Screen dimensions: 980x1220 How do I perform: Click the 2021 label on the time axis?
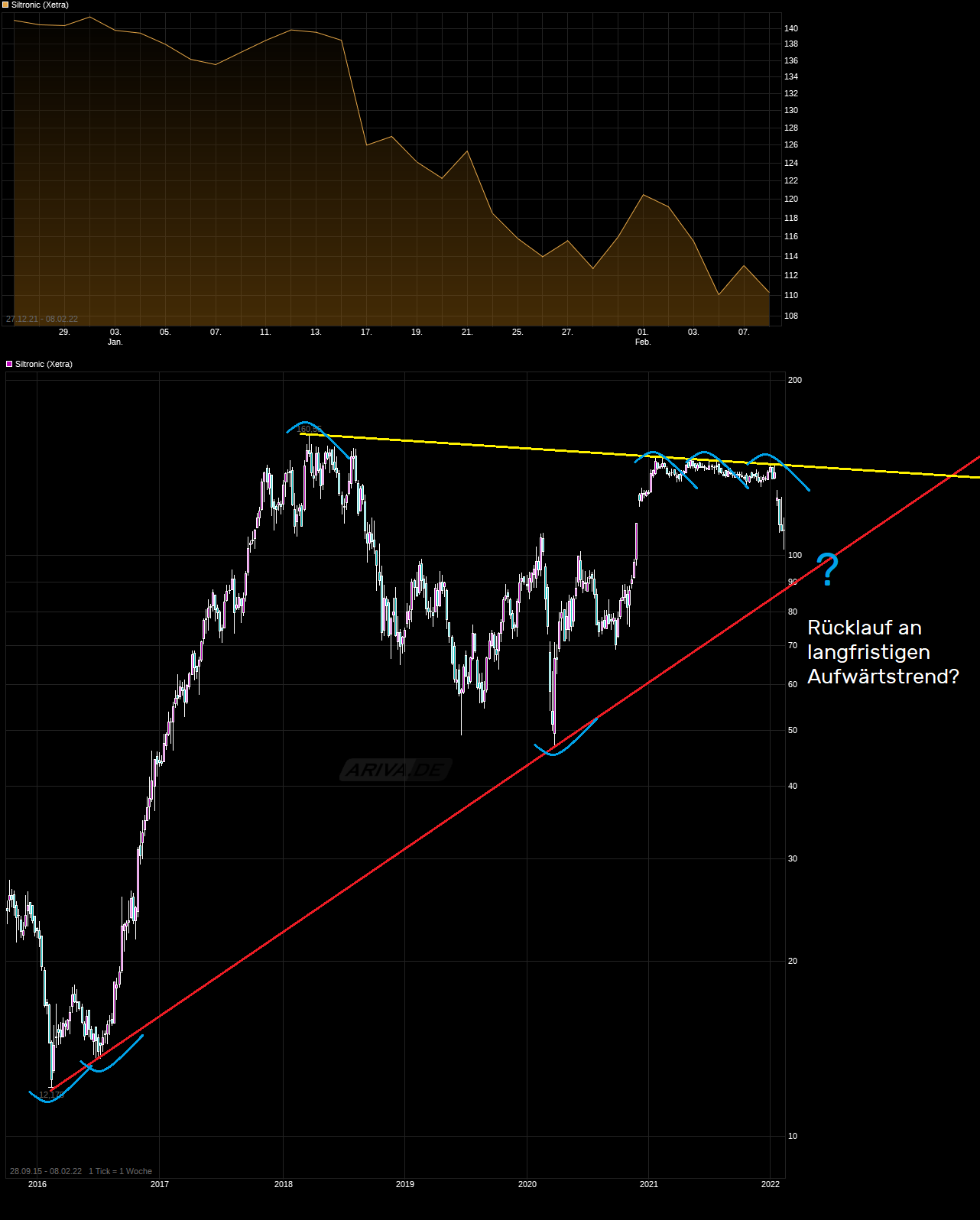tap(648, 1184)
